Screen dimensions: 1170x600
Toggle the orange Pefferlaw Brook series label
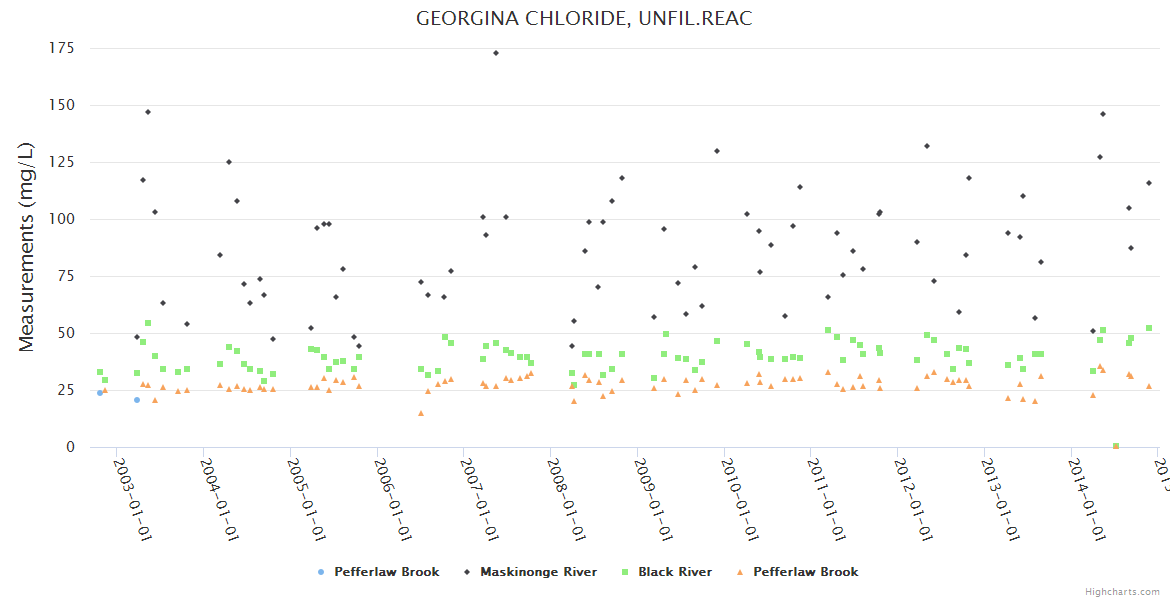pyautogui.click(x=805, y=572)
